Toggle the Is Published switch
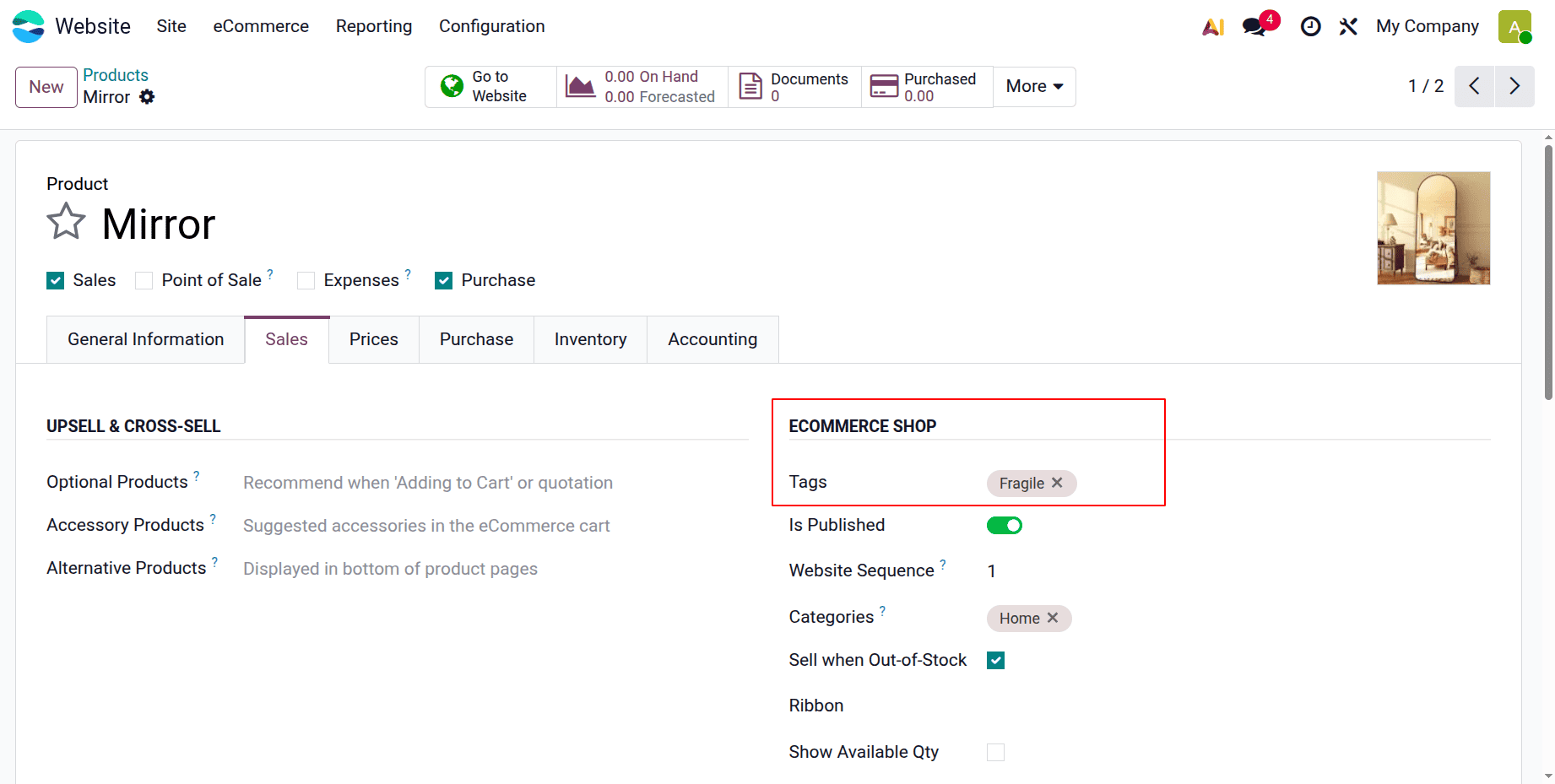Screen dimensions: 1555x784 point(1005,526)
